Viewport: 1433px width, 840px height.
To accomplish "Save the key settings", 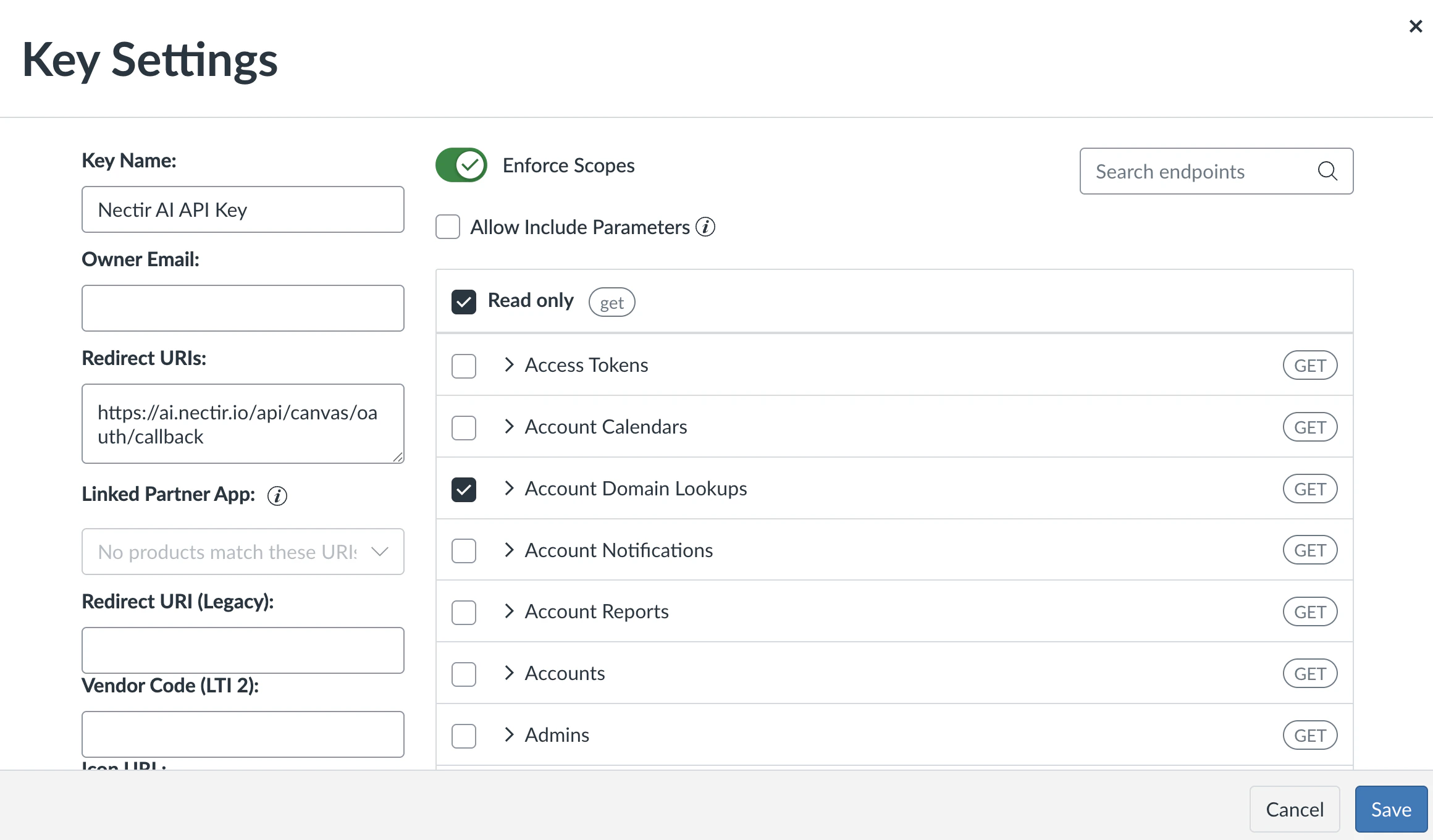I will [1390, 808].
